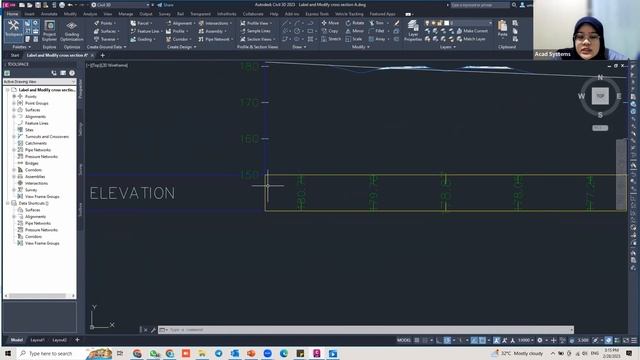Select the Fillet tool
The image size is (640, 360).
377,31
